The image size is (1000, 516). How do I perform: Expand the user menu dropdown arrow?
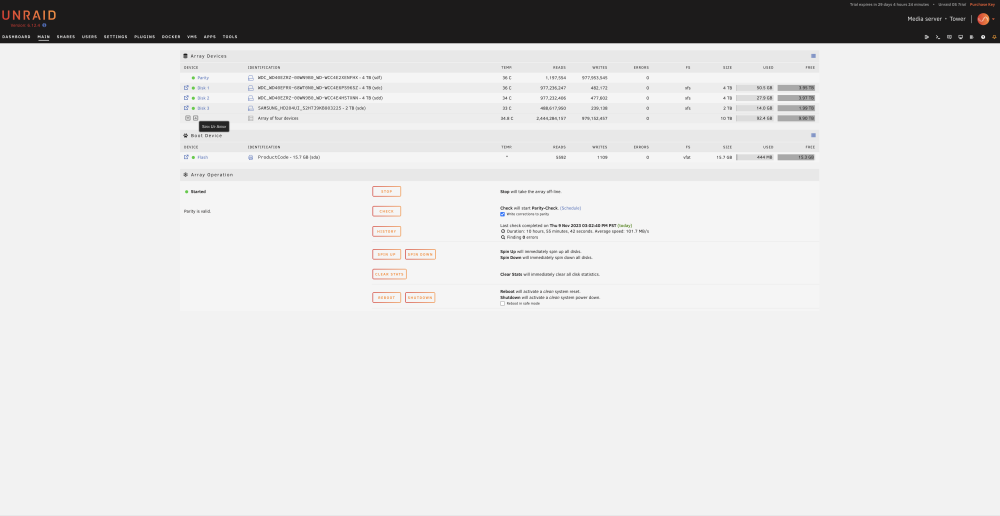pyautogui.click(x=993, y=19)
